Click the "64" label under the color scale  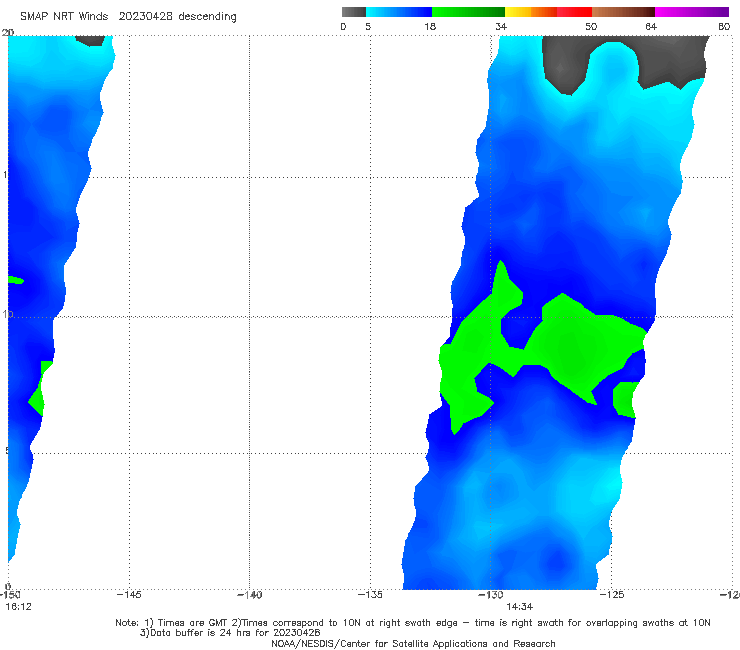coord(651,27)
